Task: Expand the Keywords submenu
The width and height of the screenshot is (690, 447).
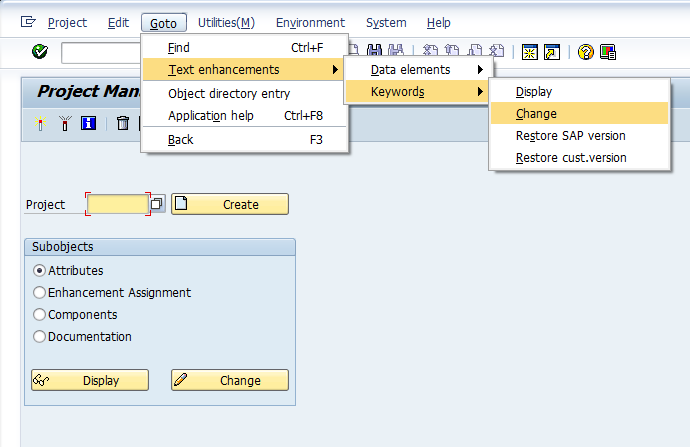Action: coord(416,92)
